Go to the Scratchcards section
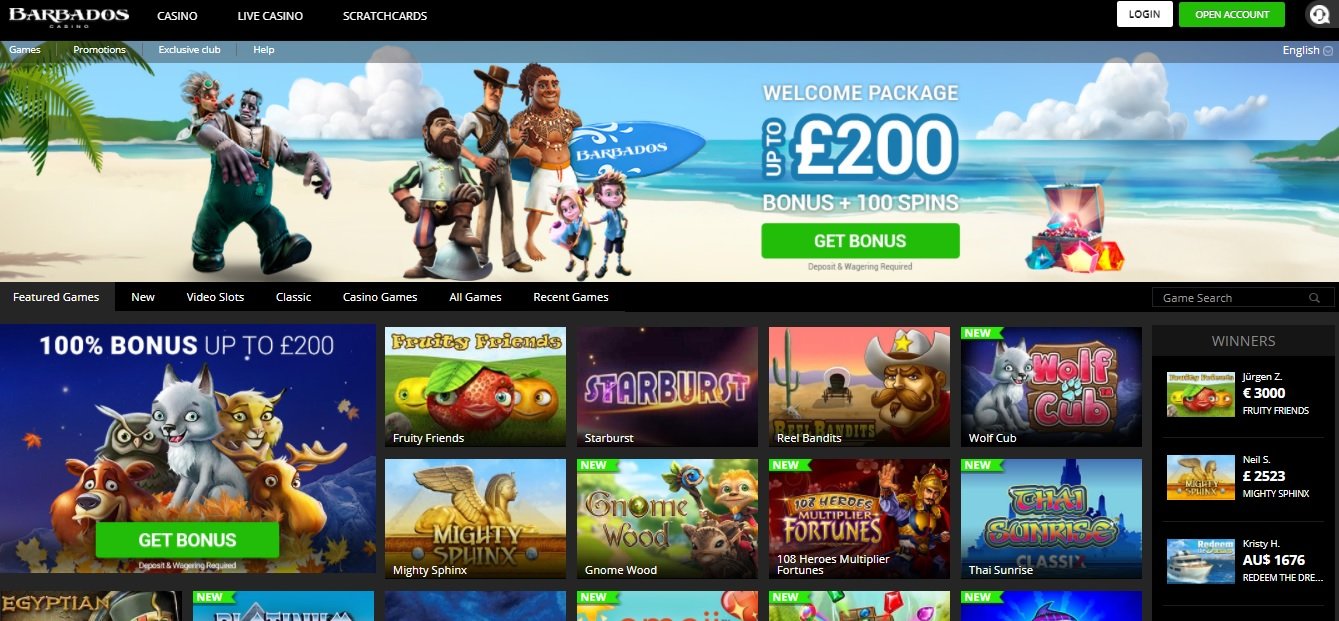 point(385,16)
